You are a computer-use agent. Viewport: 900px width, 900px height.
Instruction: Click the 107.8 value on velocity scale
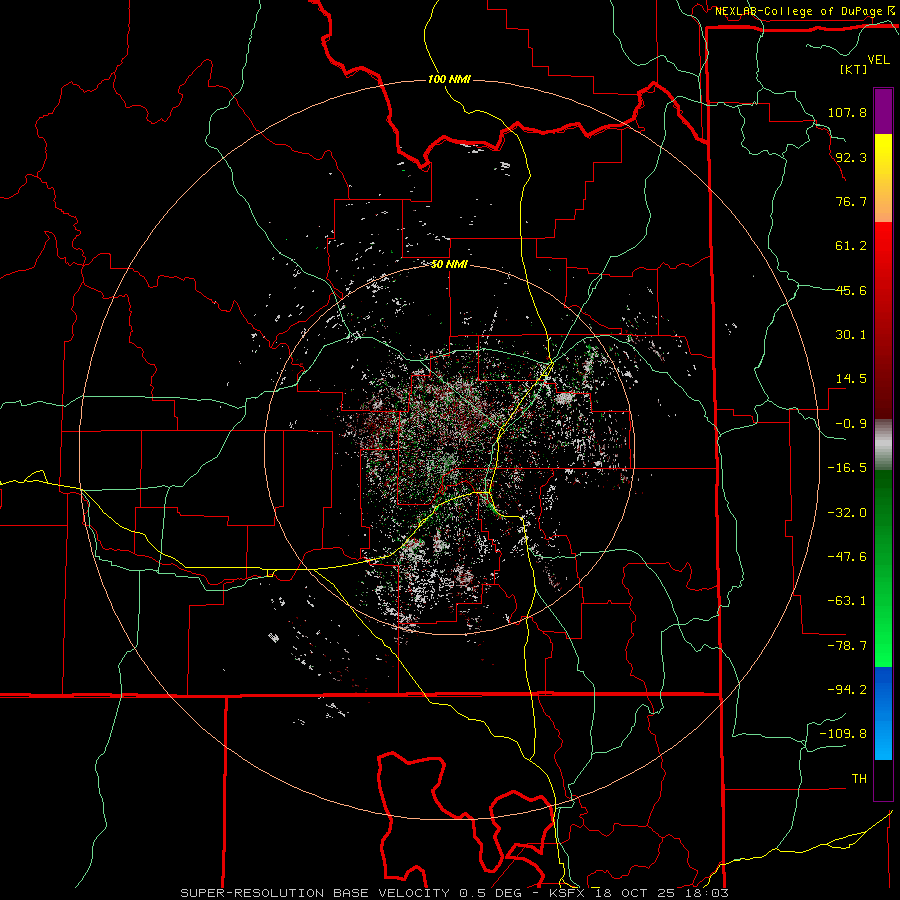847,112
